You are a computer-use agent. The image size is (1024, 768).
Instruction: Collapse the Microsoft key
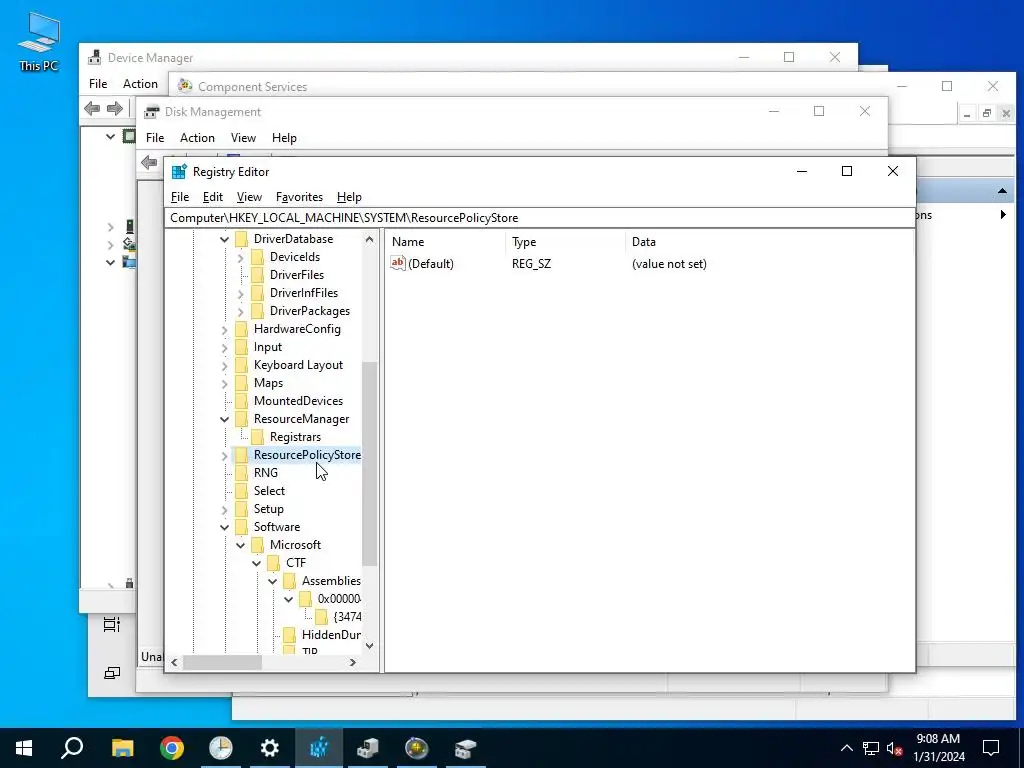(x=240, y=545)
